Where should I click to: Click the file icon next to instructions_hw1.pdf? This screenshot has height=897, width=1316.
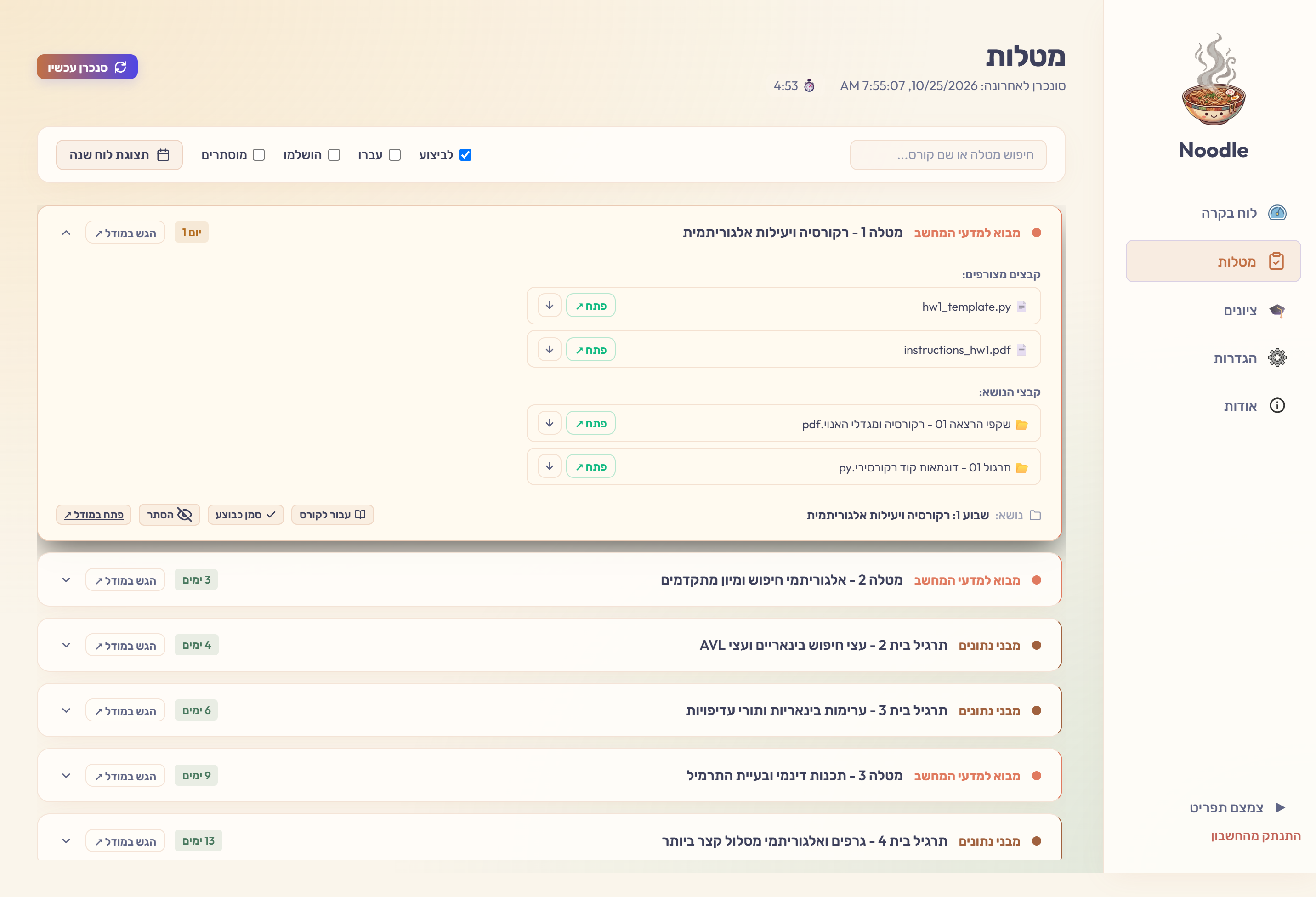click(x=1021, y=350)
